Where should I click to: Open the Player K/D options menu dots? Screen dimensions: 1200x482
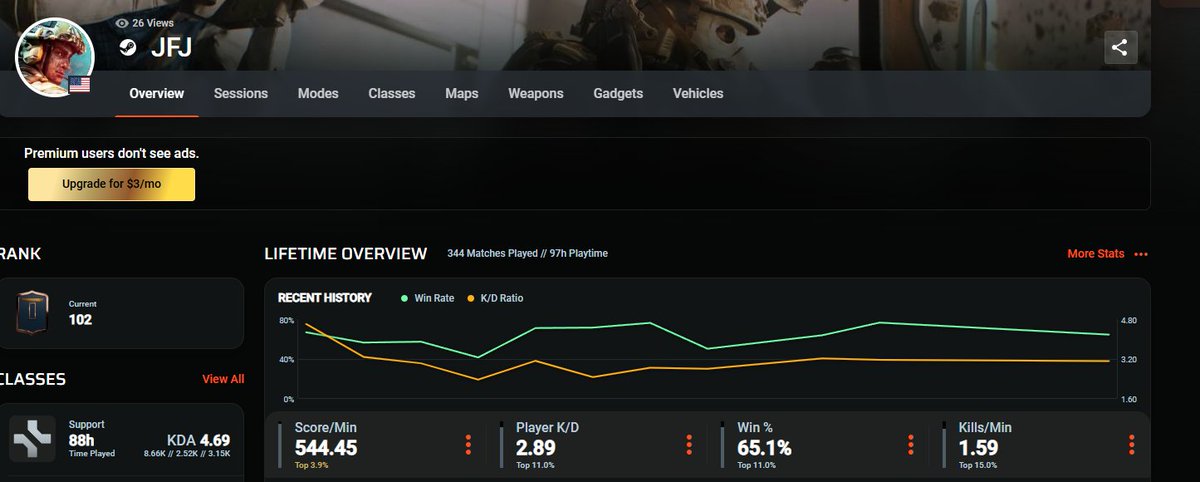click(689, 445)
